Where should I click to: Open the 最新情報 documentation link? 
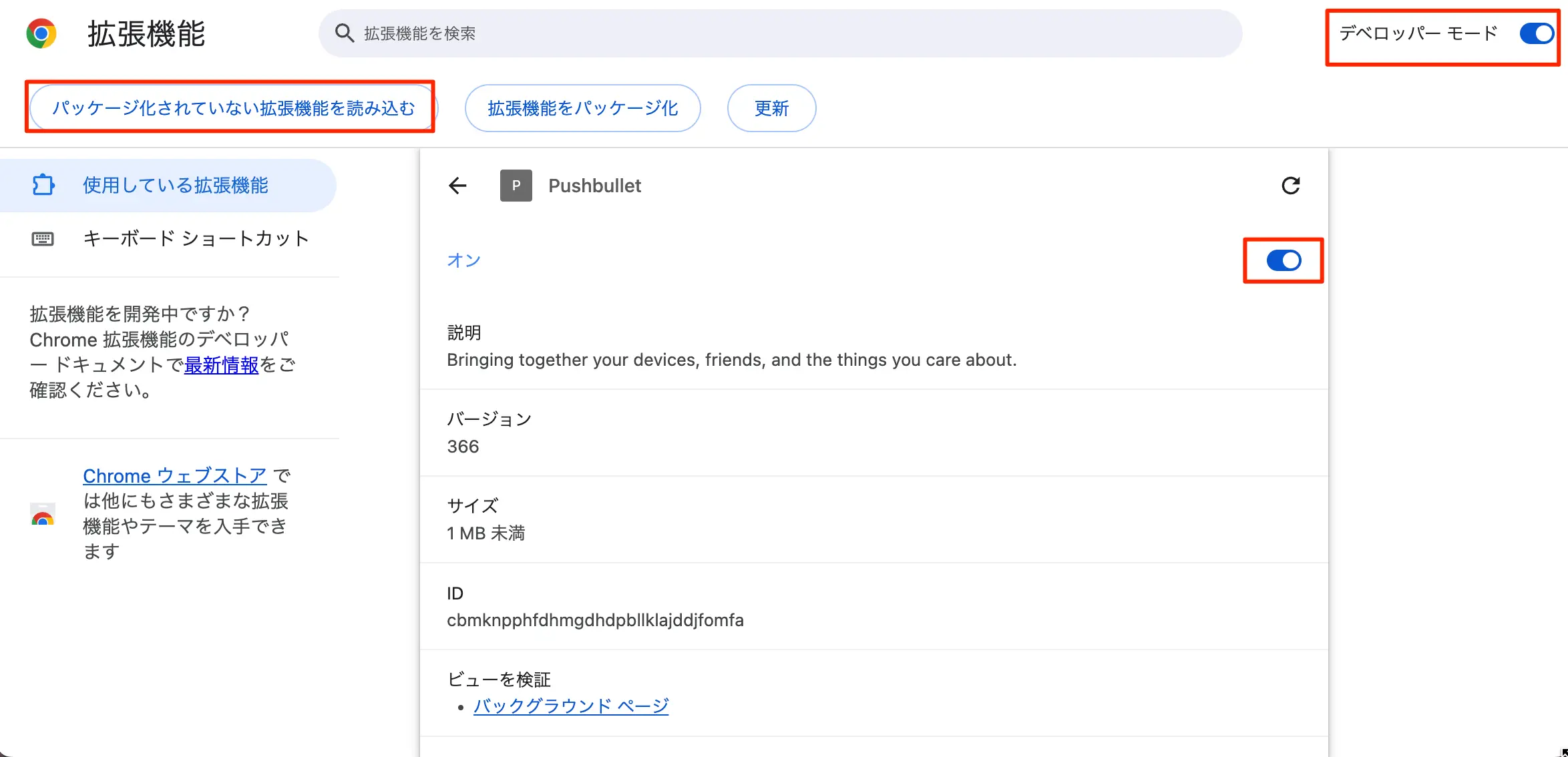coord(221,365)
